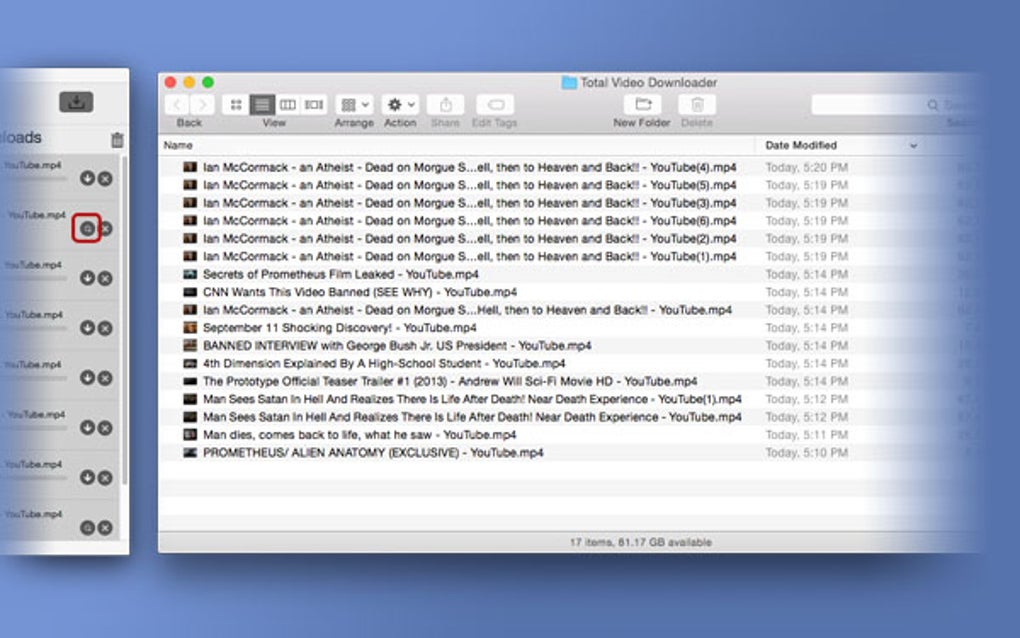Switch Finder to Cover Flow view
Viewport: 1020px width, 638px height.
tap(314, 105)
